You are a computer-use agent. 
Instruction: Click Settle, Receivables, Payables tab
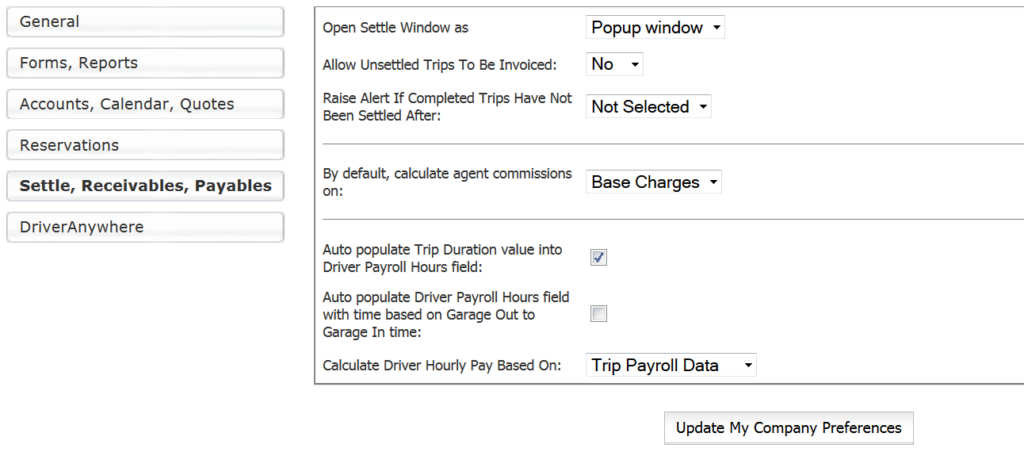(145, 186)
